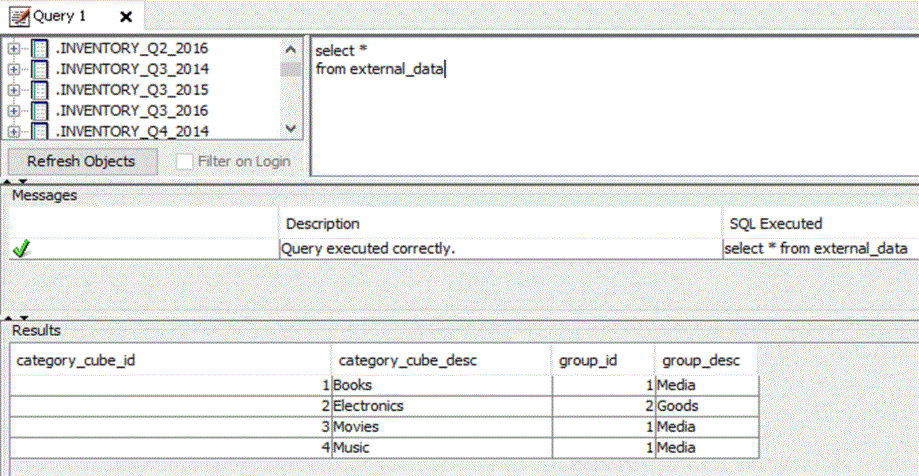This screenshot has width=919, height=476.
Task: Select the Music cell in results
Action: 442,448
